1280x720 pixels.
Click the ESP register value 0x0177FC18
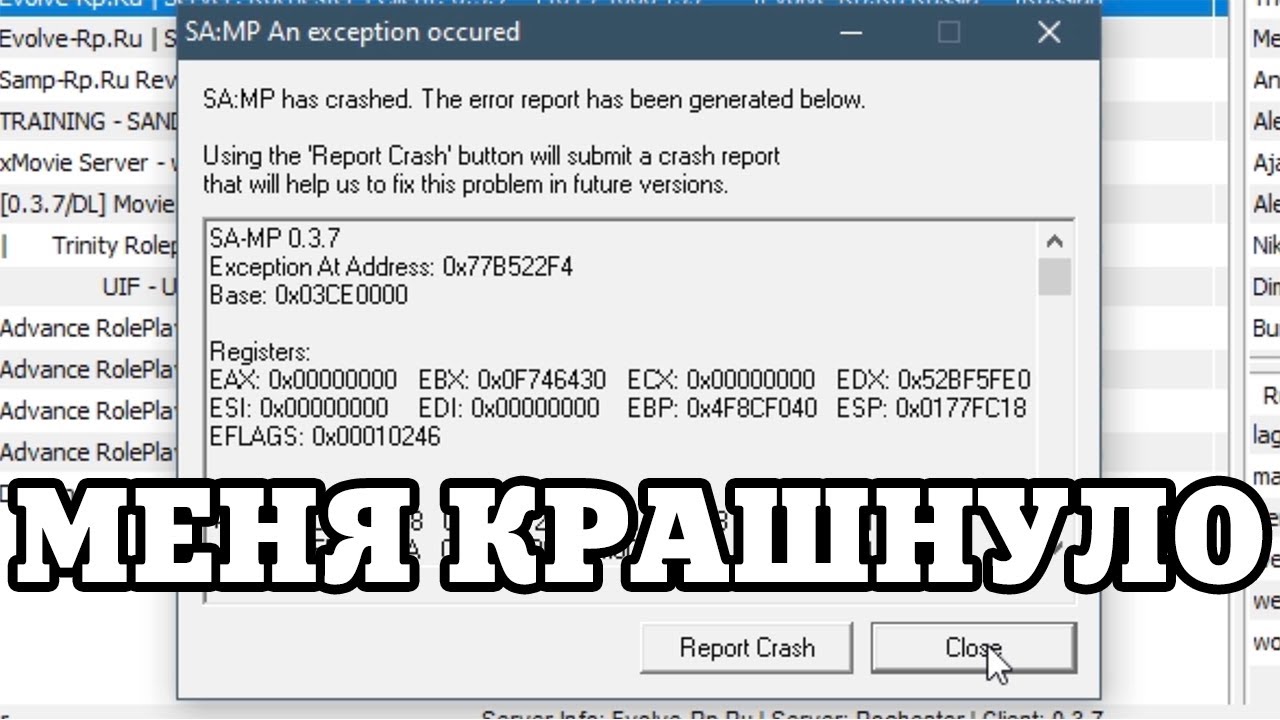pyautogui.click(x=961, y=408)
